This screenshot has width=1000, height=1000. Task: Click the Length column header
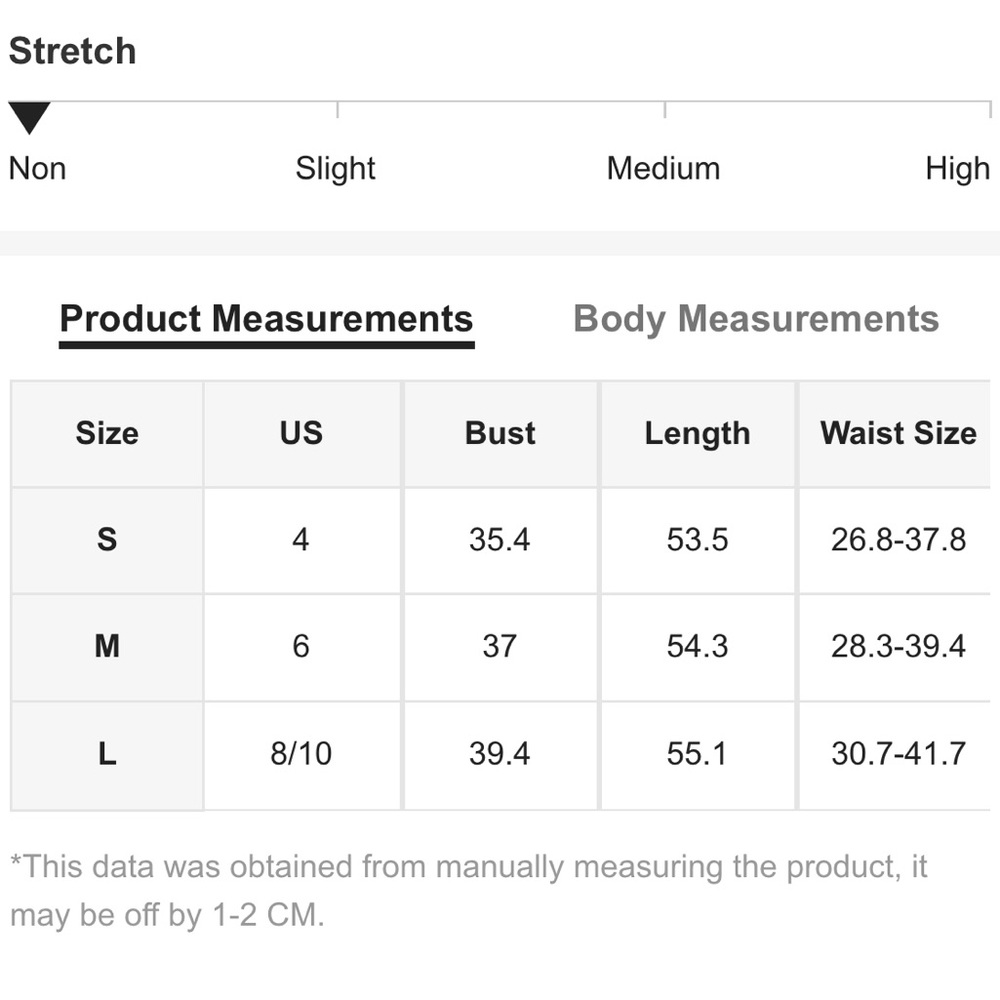point(698,434)
